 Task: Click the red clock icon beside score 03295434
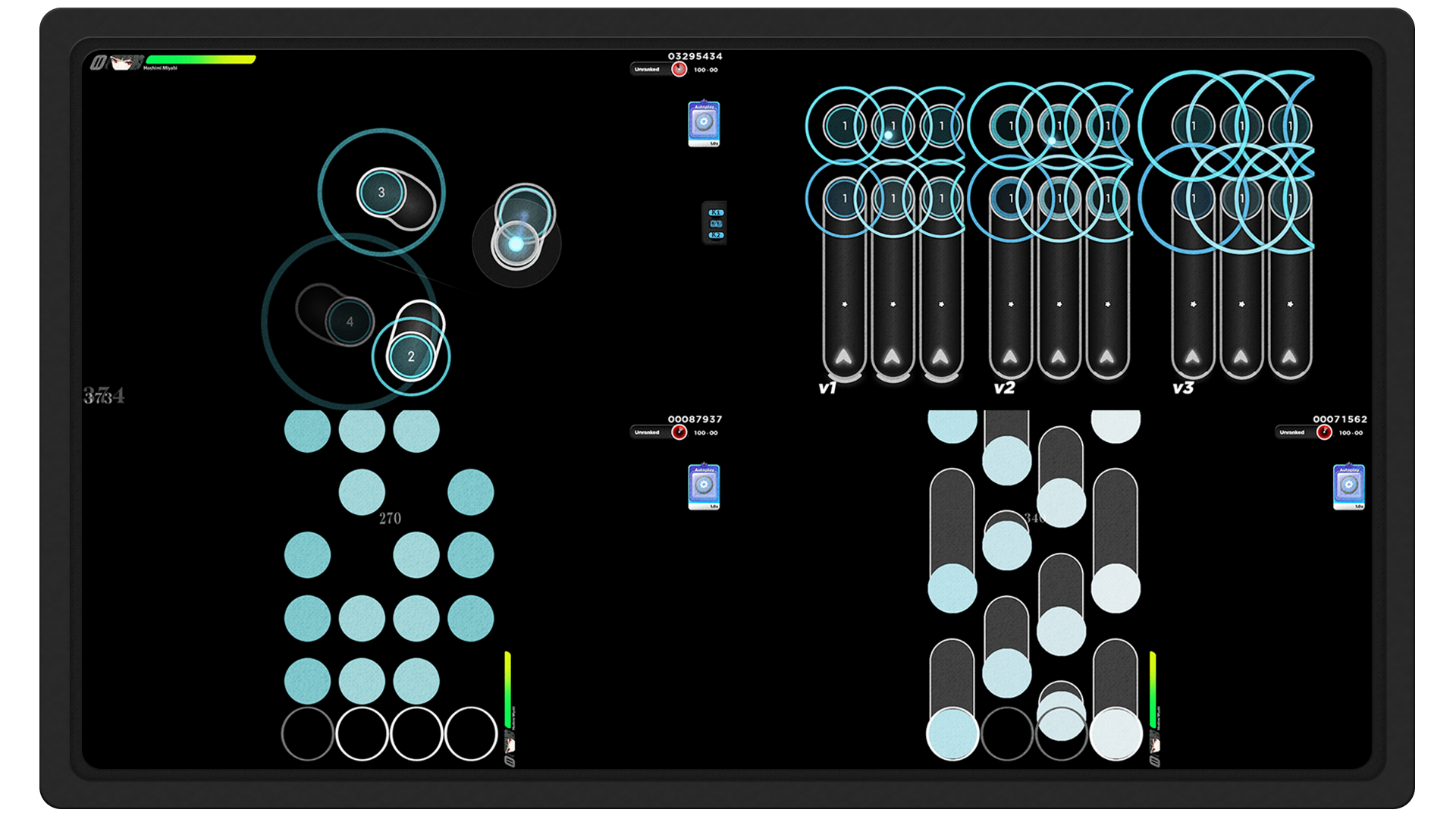click(x=679, y=69)
